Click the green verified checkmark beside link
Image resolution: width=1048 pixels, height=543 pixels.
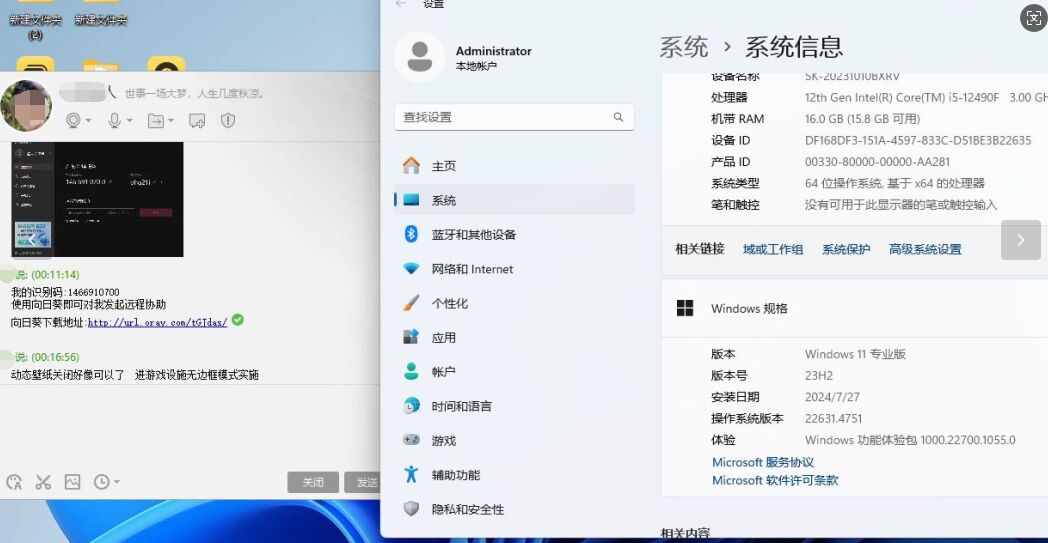[x=237, y=320]
